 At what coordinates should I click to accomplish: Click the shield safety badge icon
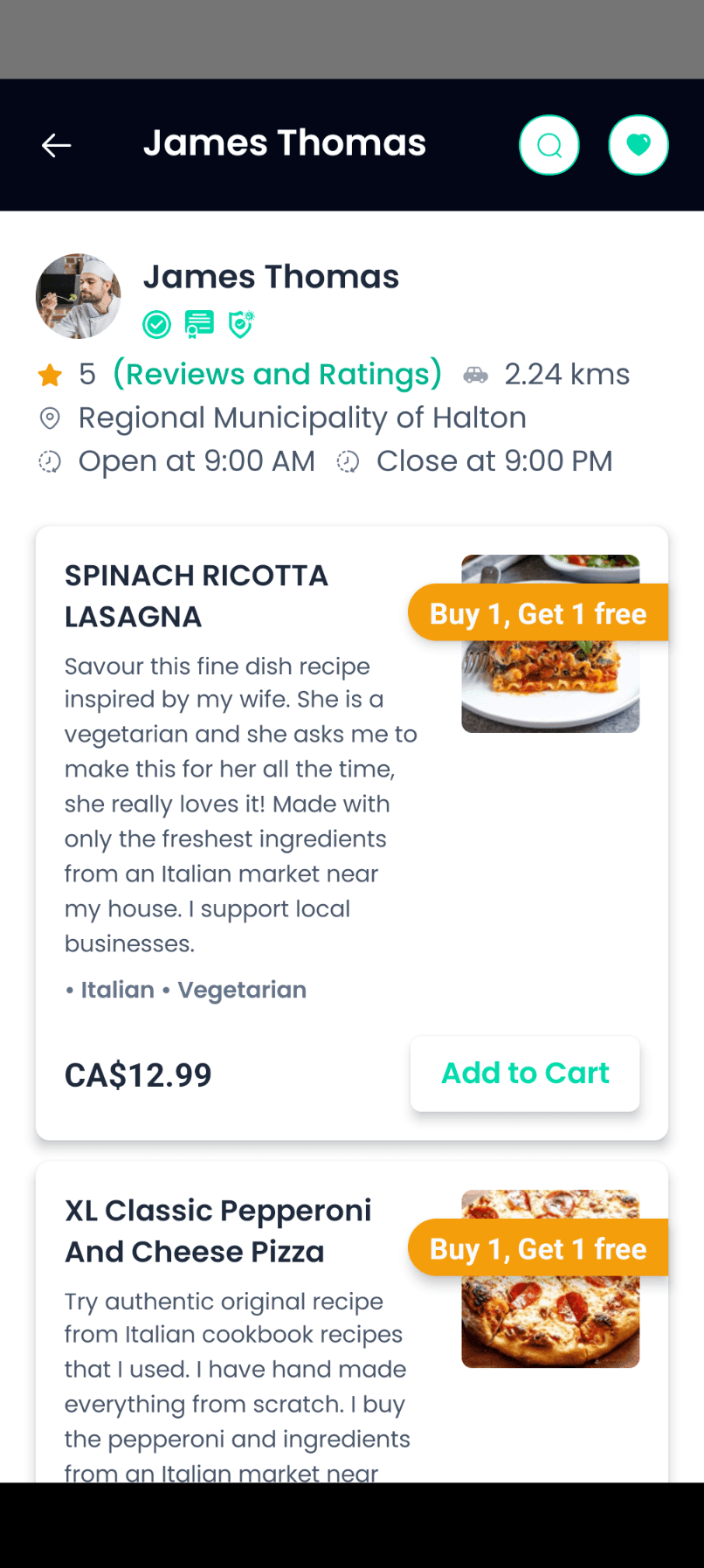[x=241, y=324]
